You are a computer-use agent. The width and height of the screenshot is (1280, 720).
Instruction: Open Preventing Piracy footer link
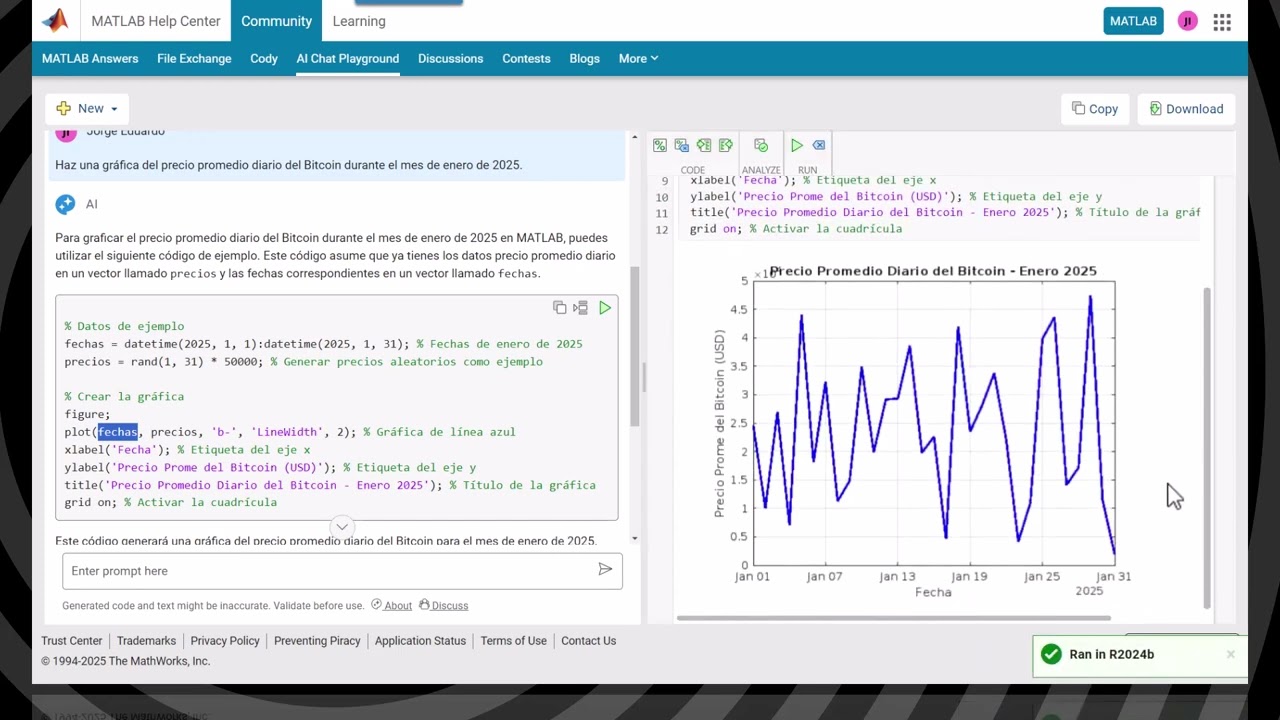pyautogui.click(x=317, y=640)
